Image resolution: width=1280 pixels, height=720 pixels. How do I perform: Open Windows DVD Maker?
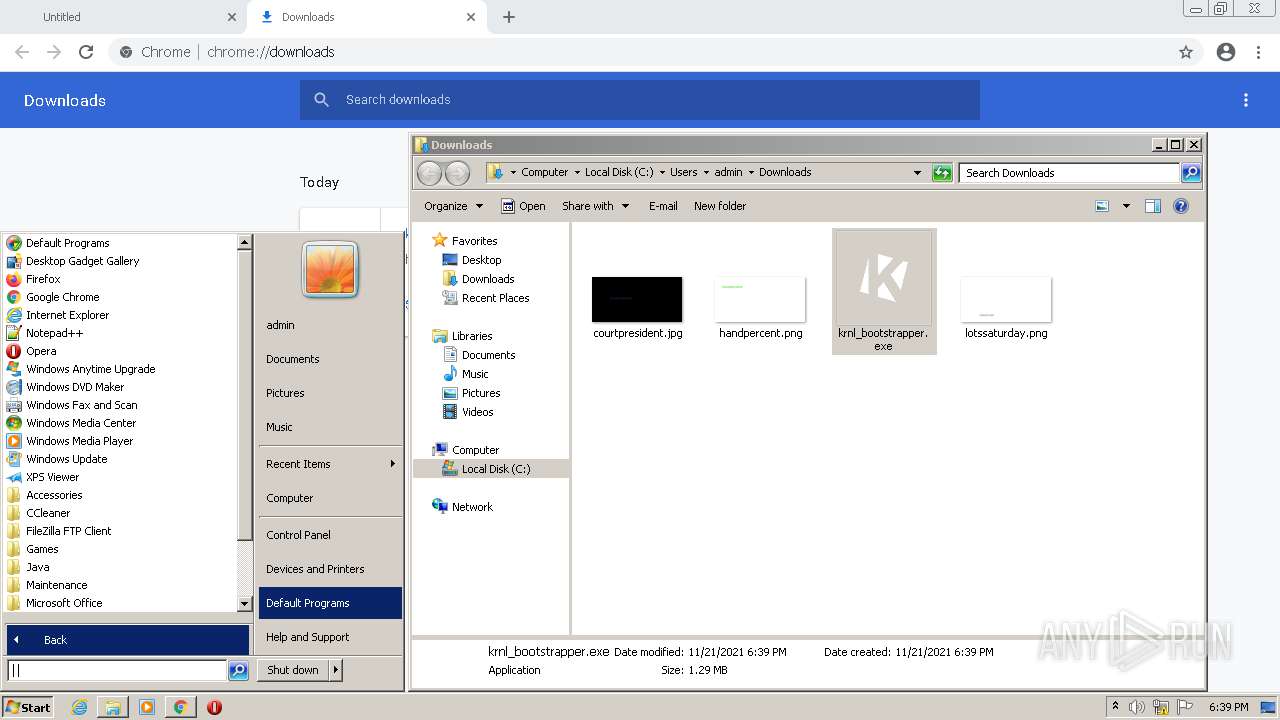pyautogui.click(x=75, y=387)
